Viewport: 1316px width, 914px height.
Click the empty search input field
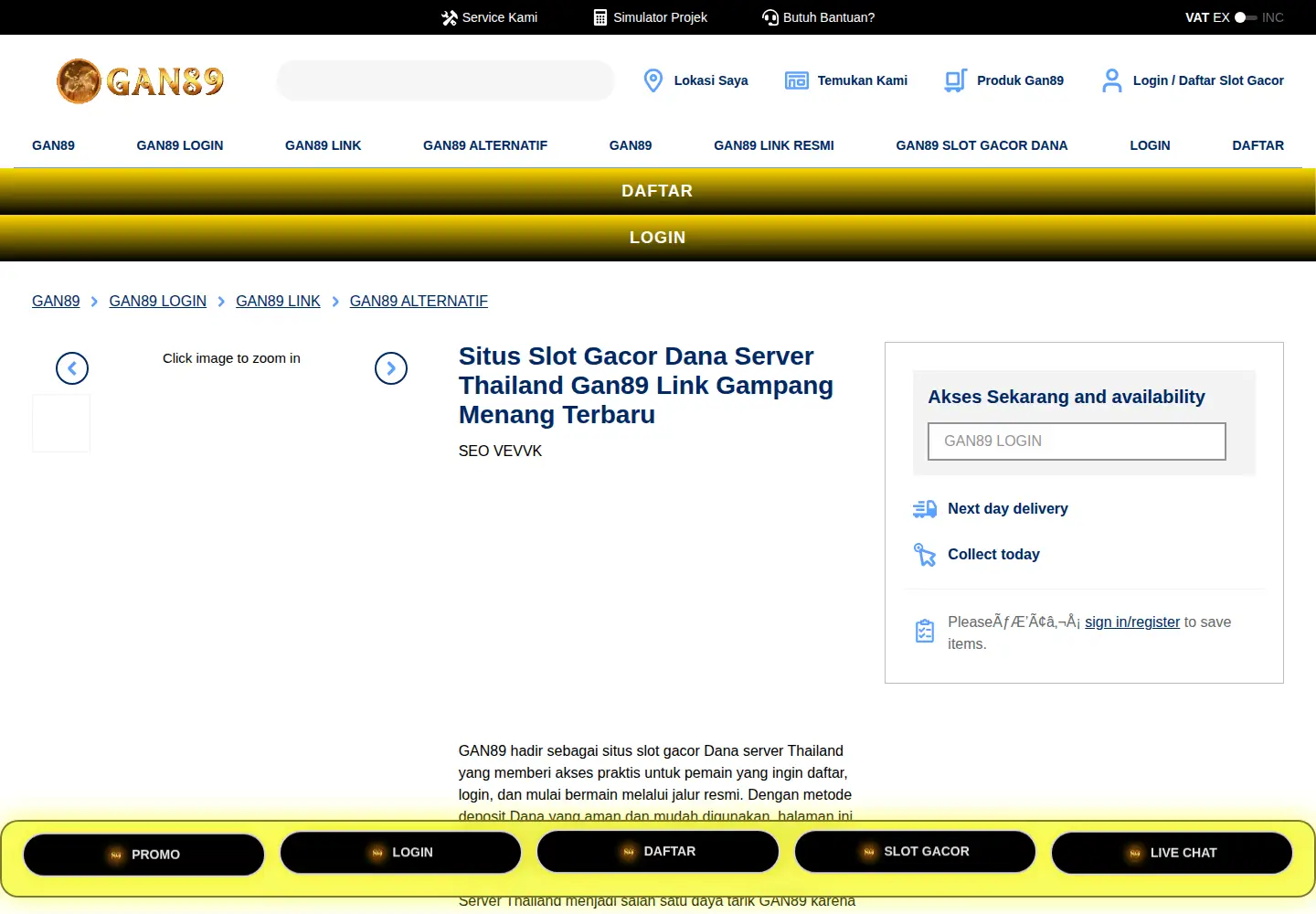pos(445,80)
